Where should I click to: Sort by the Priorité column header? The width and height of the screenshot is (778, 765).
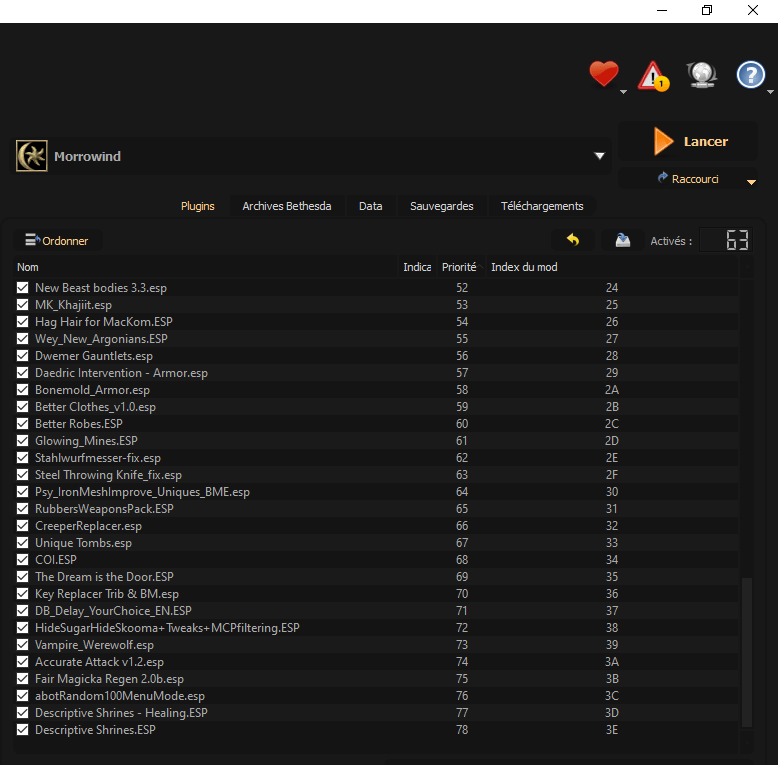[x=459, y=267]
